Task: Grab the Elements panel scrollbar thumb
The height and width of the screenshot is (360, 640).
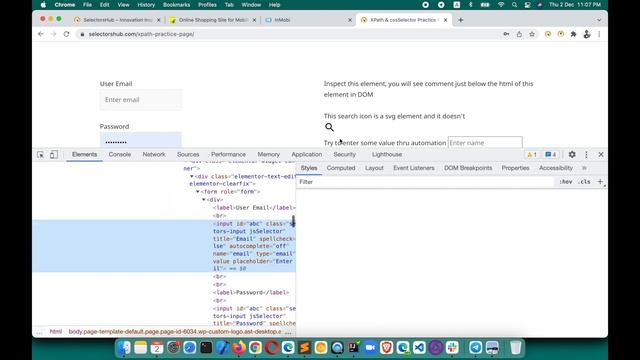Action: pyautogui.click(x=293, y=222)
